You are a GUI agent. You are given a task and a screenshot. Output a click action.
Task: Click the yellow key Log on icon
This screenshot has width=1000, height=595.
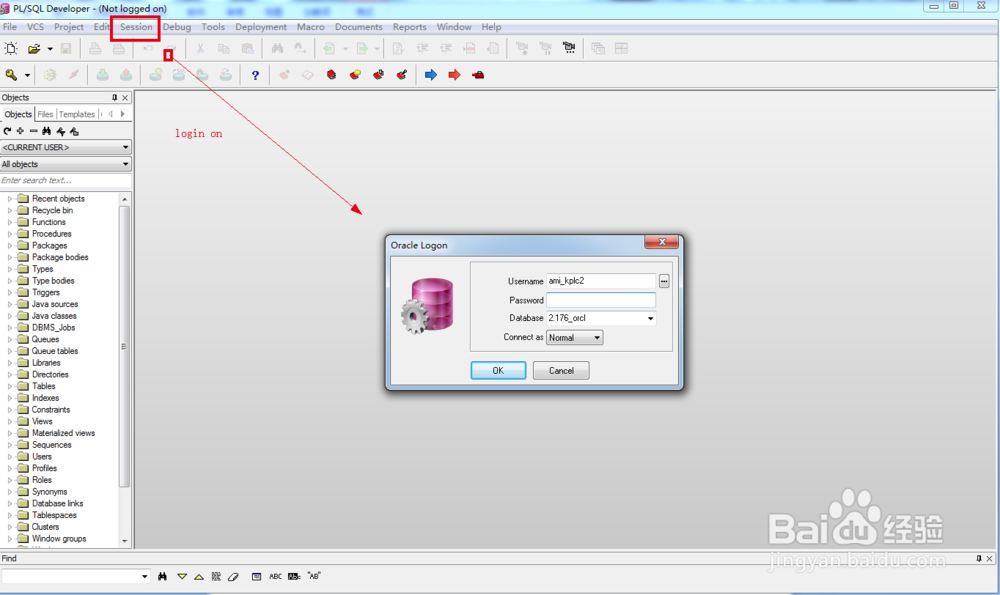(11, 75)
